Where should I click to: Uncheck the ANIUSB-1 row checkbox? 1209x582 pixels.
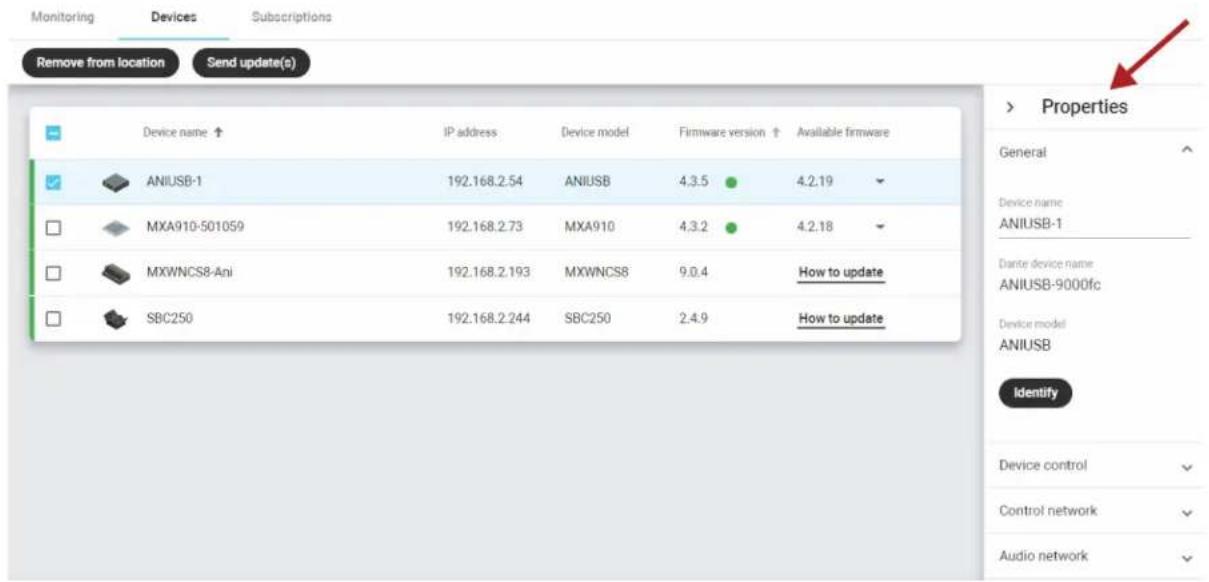55,182
